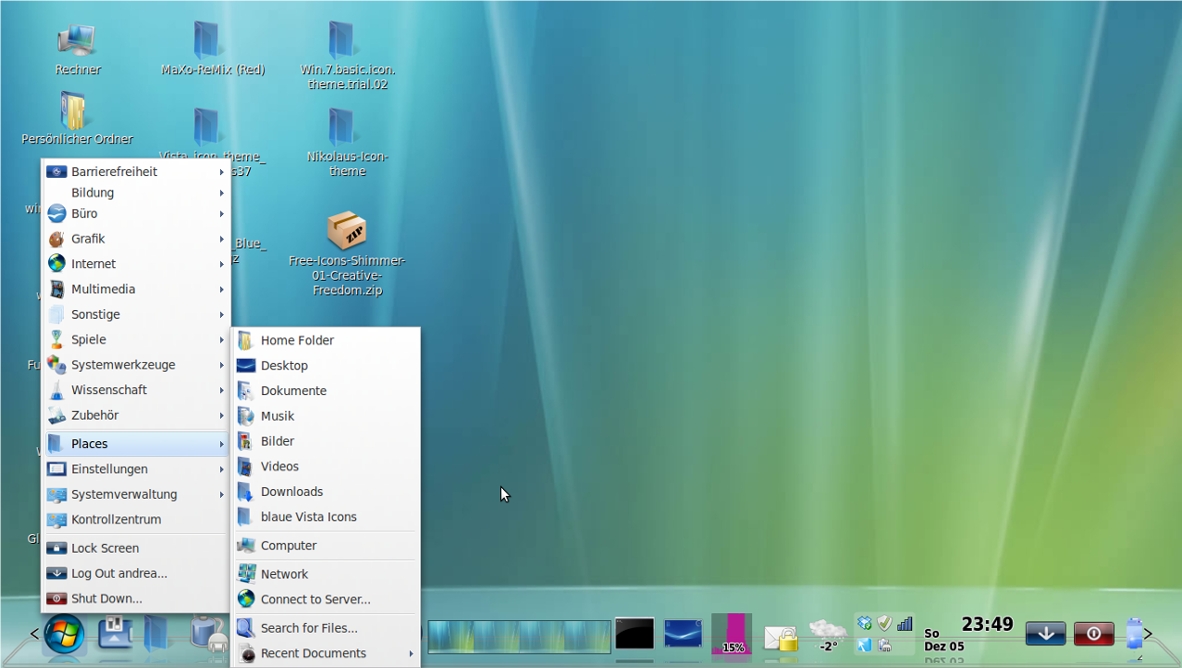This screenshot has width=1182, height=668.
Task: Open Dokumente from Places submenu
Action: tap(326, 391)
